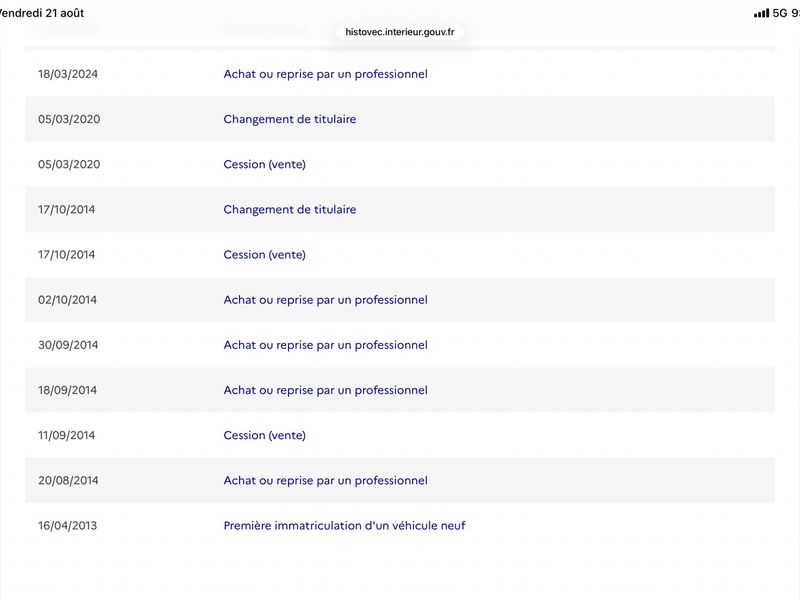Image resolution: width=800 pixels, height=600 pixels.
Task: Open Changement de titulaire dated 05/03/2020
Action: 290,119
